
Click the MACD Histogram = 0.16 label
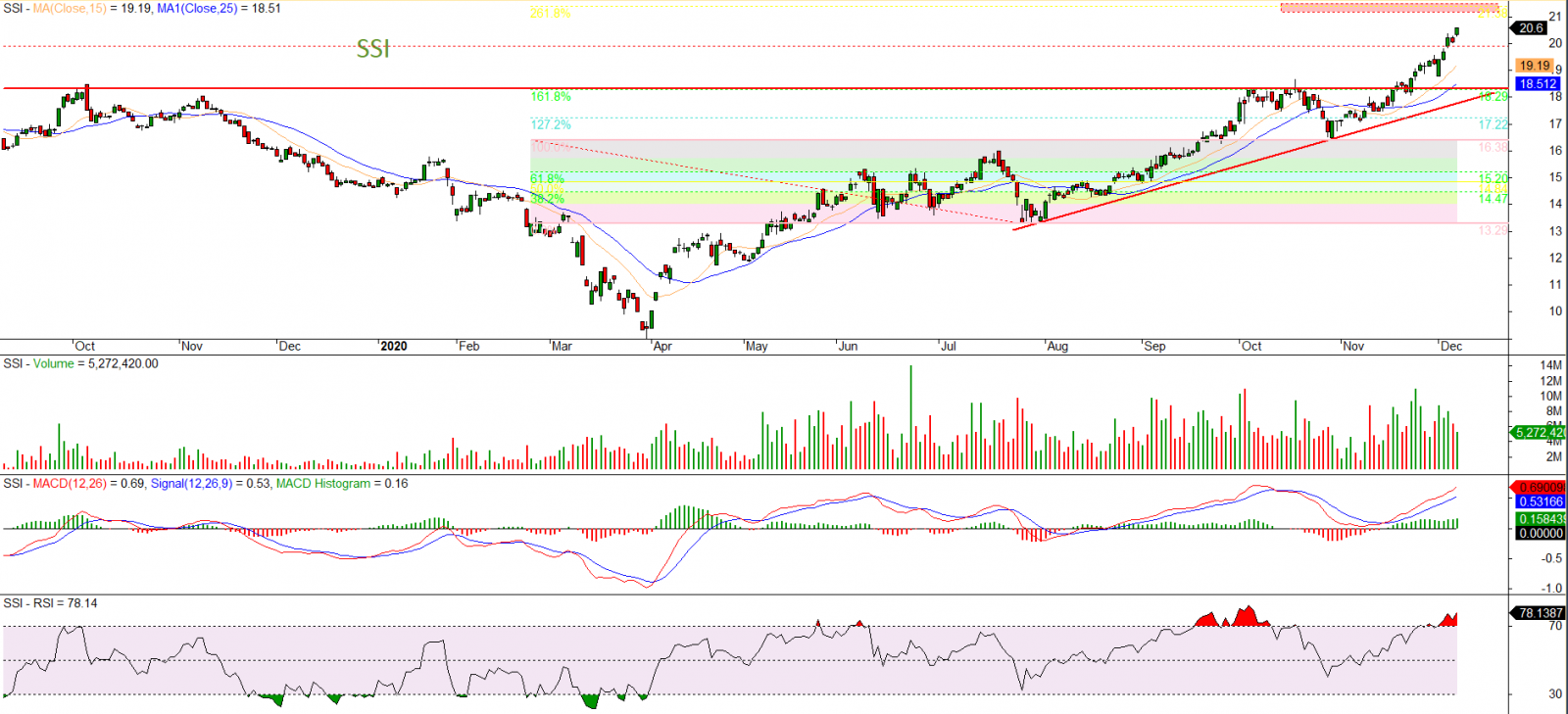click(342, 484)
